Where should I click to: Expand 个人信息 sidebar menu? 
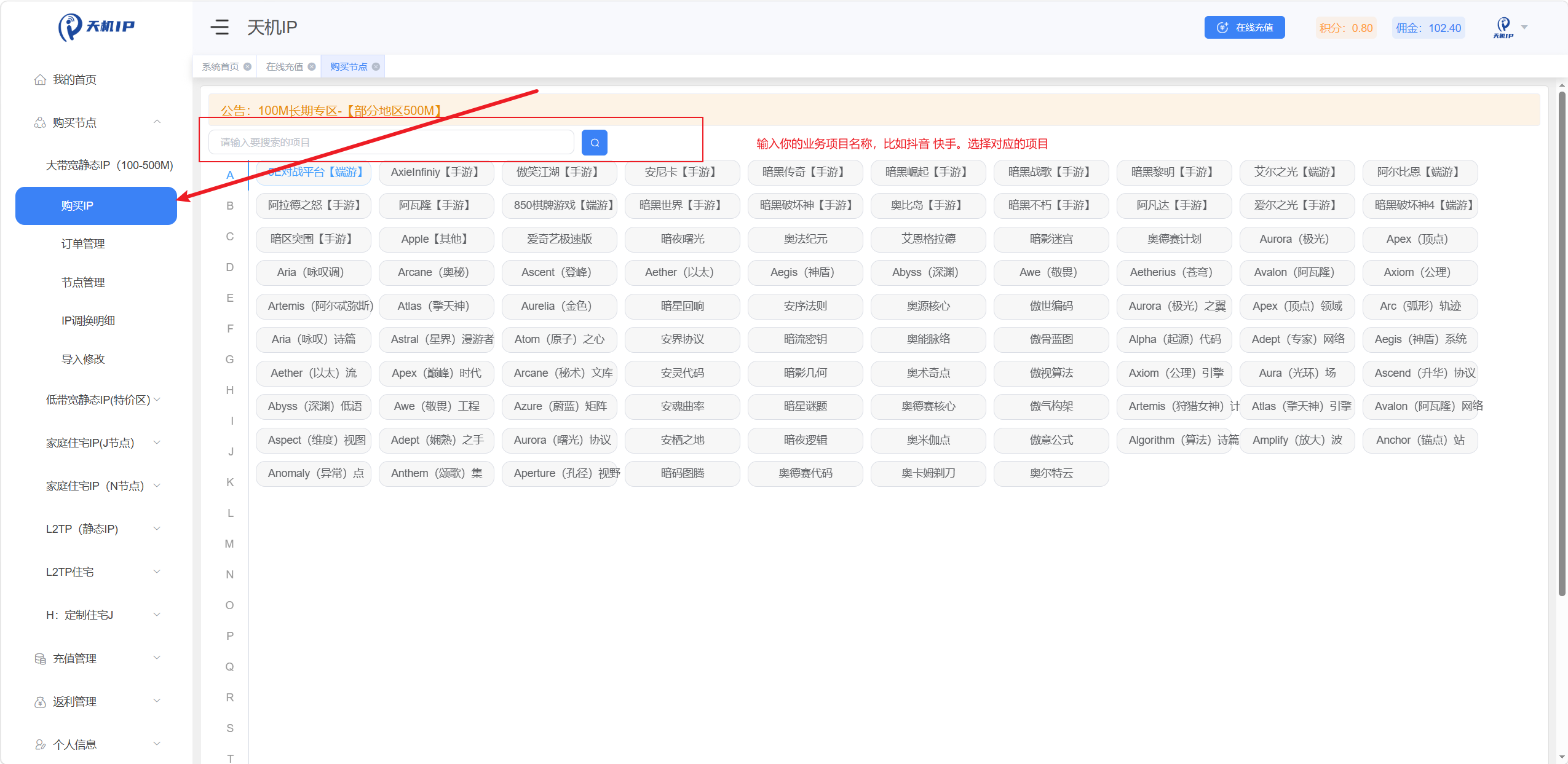coord(96,745)
